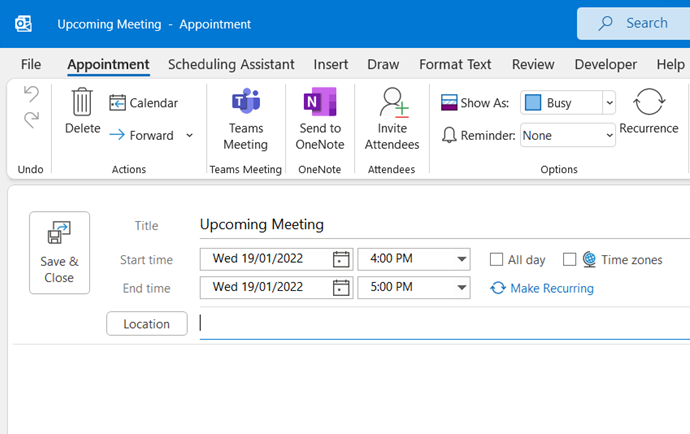The height and width of the screenshot is (434, 690).
Task: Open Teams Meeting from the ribbon
Action: point(246,119)
